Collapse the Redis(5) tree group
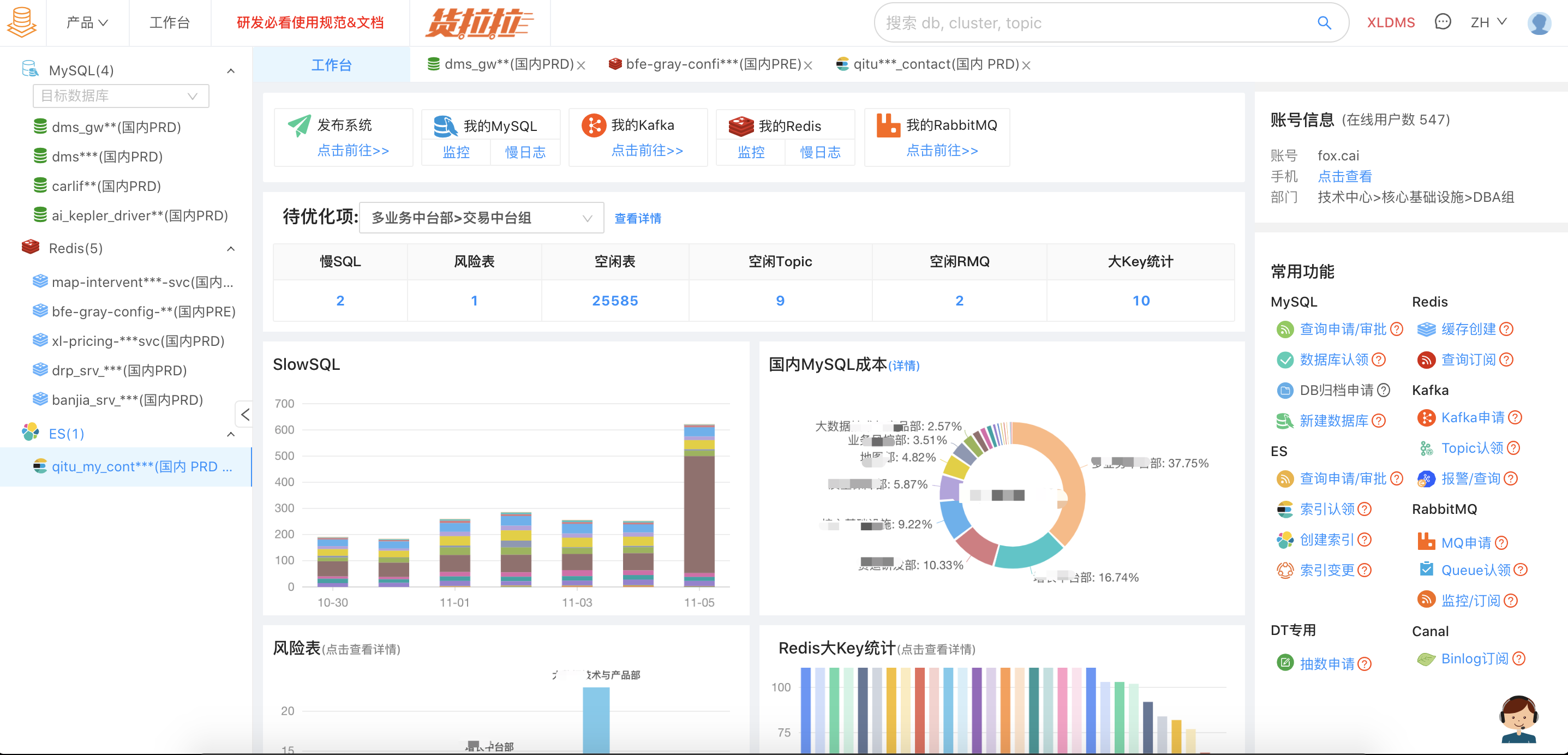The height and width of the screenshot is (755, 1568). [231, 249]
